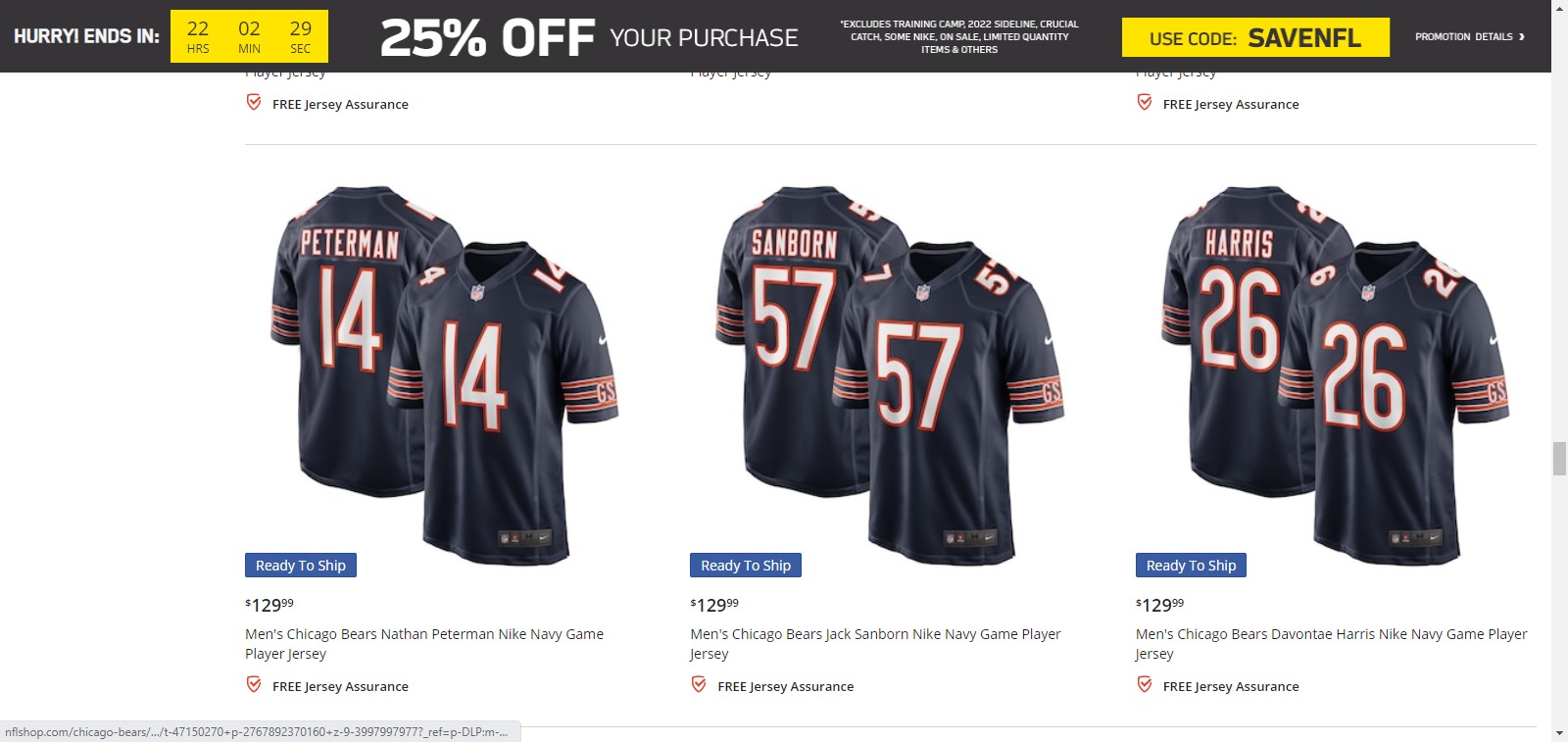Click Peterman row Jersey Assurance shield icon
The height and width of the screenshot is (742, 1568).
tap(254, 685)
